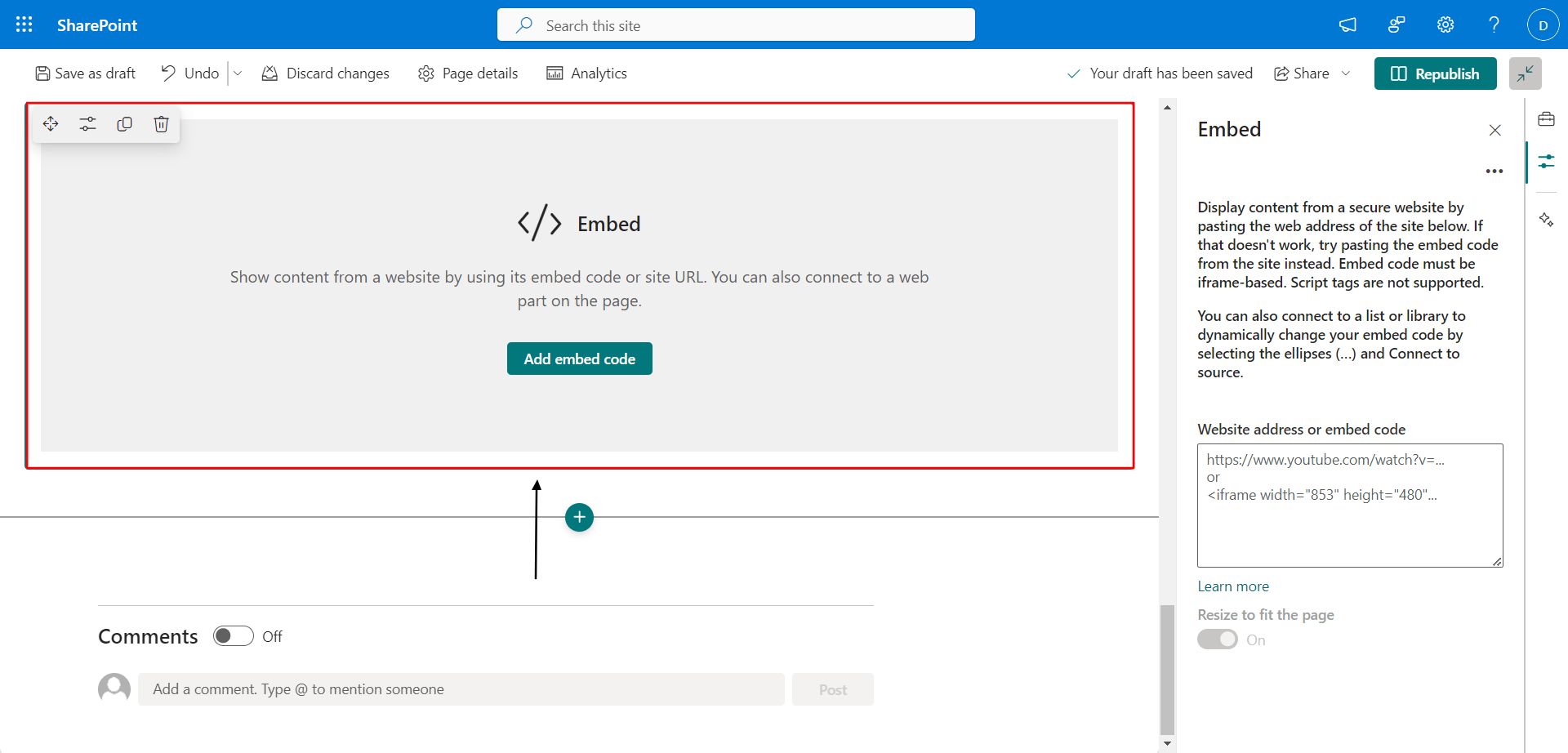Expand the Share dropdown chevron
Viewport: 1568px width, 753px height.
coord(1346,74)
